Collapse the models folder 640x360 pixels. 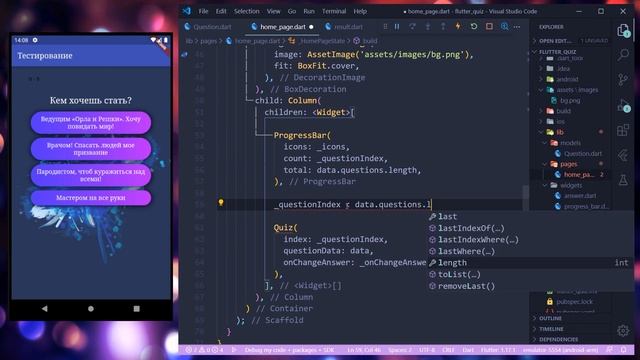571,143
